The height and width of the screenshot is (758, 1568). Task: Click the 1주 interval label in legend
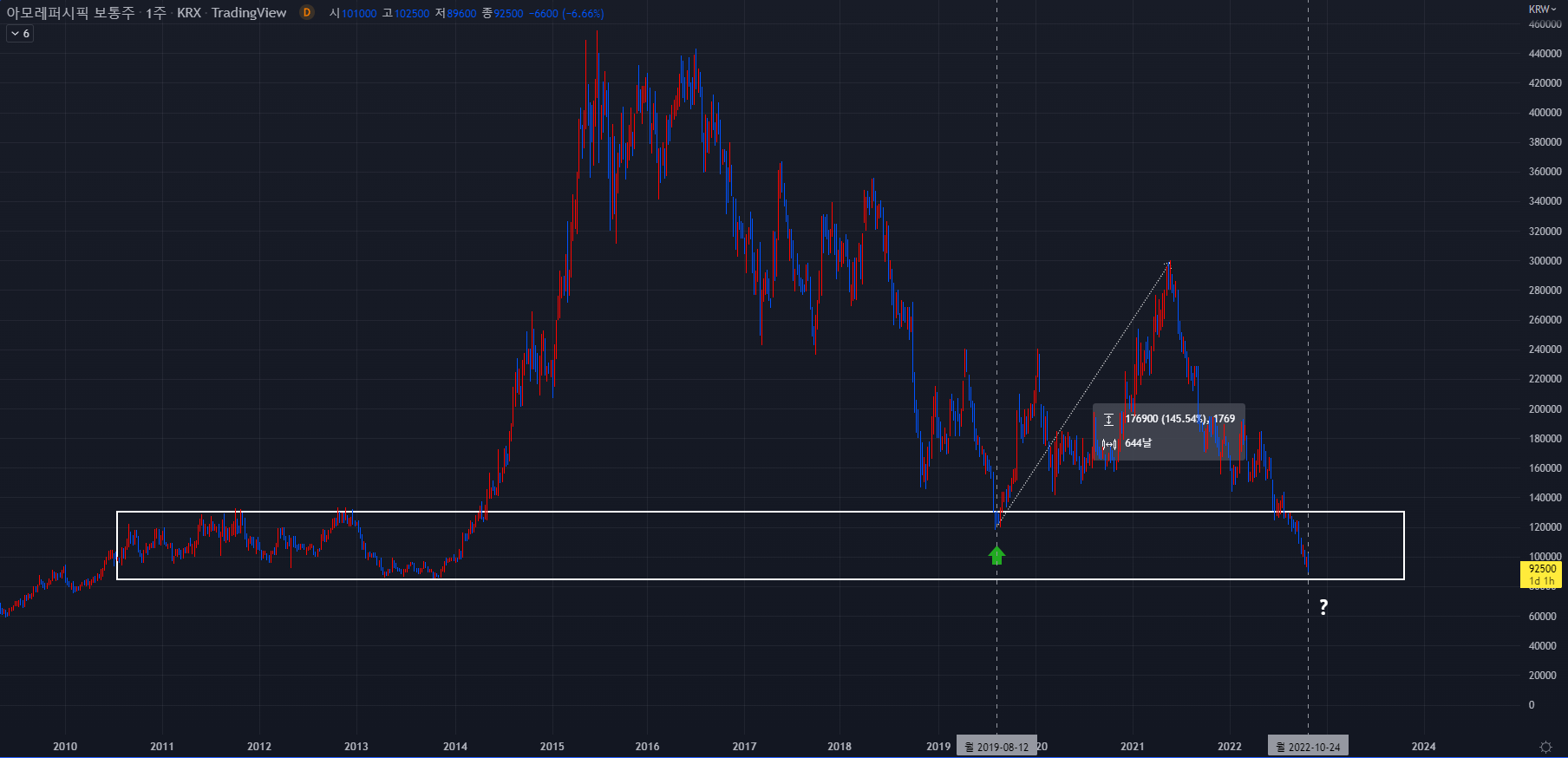tap(155, 13)
